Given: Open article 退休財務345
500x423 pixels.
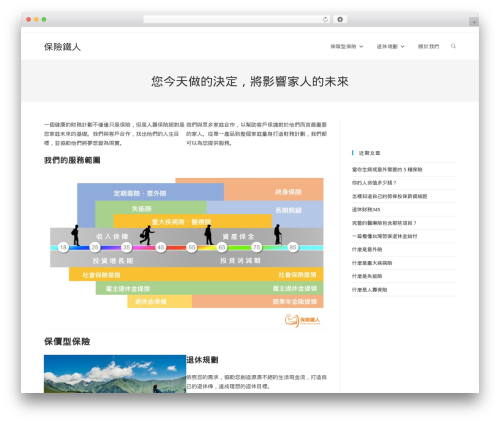Looking at the screenshot, I should coord(366,210).
